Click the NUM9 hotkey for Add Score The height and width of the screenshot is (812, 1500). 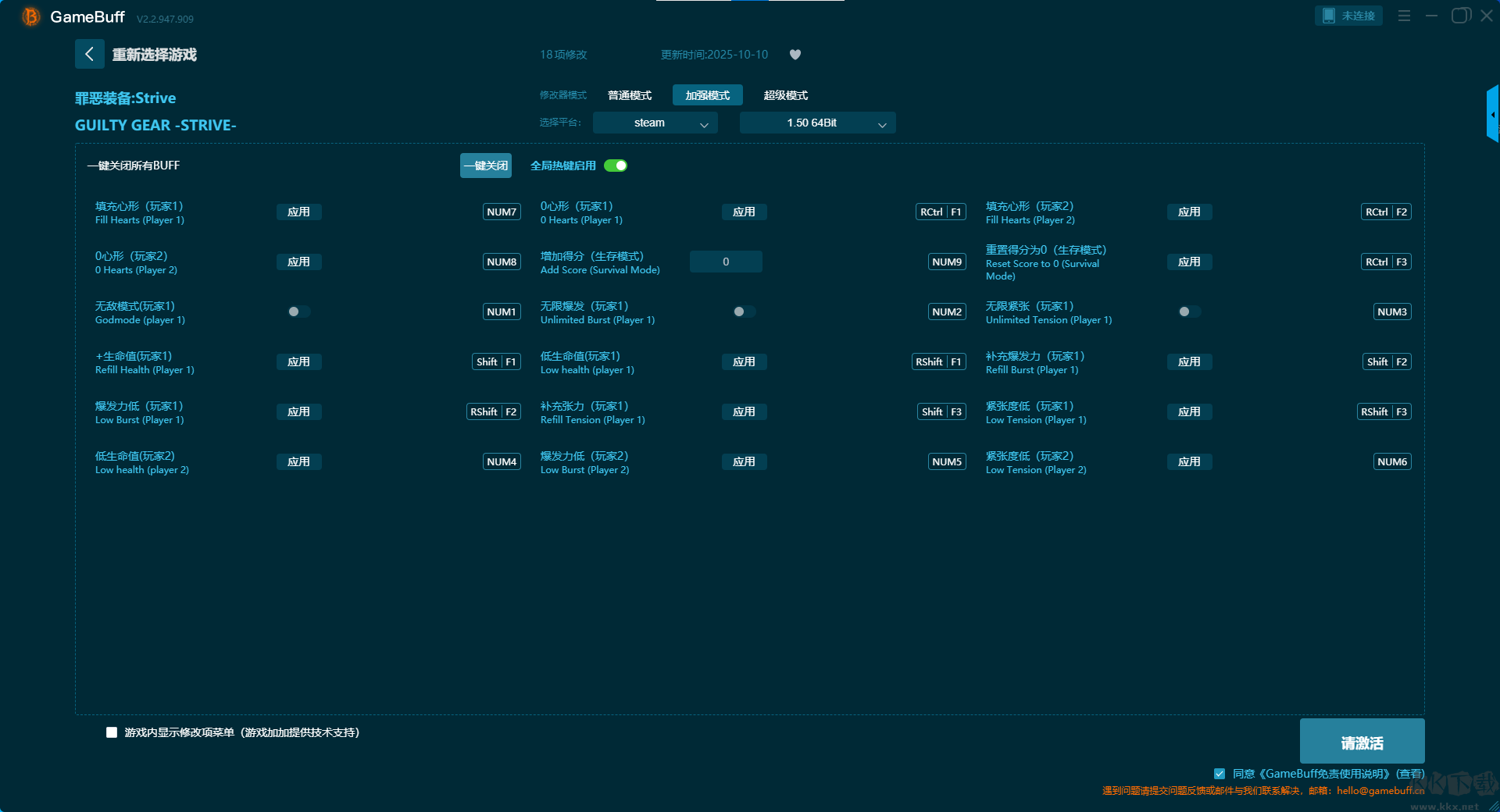(x=947, y=262)
